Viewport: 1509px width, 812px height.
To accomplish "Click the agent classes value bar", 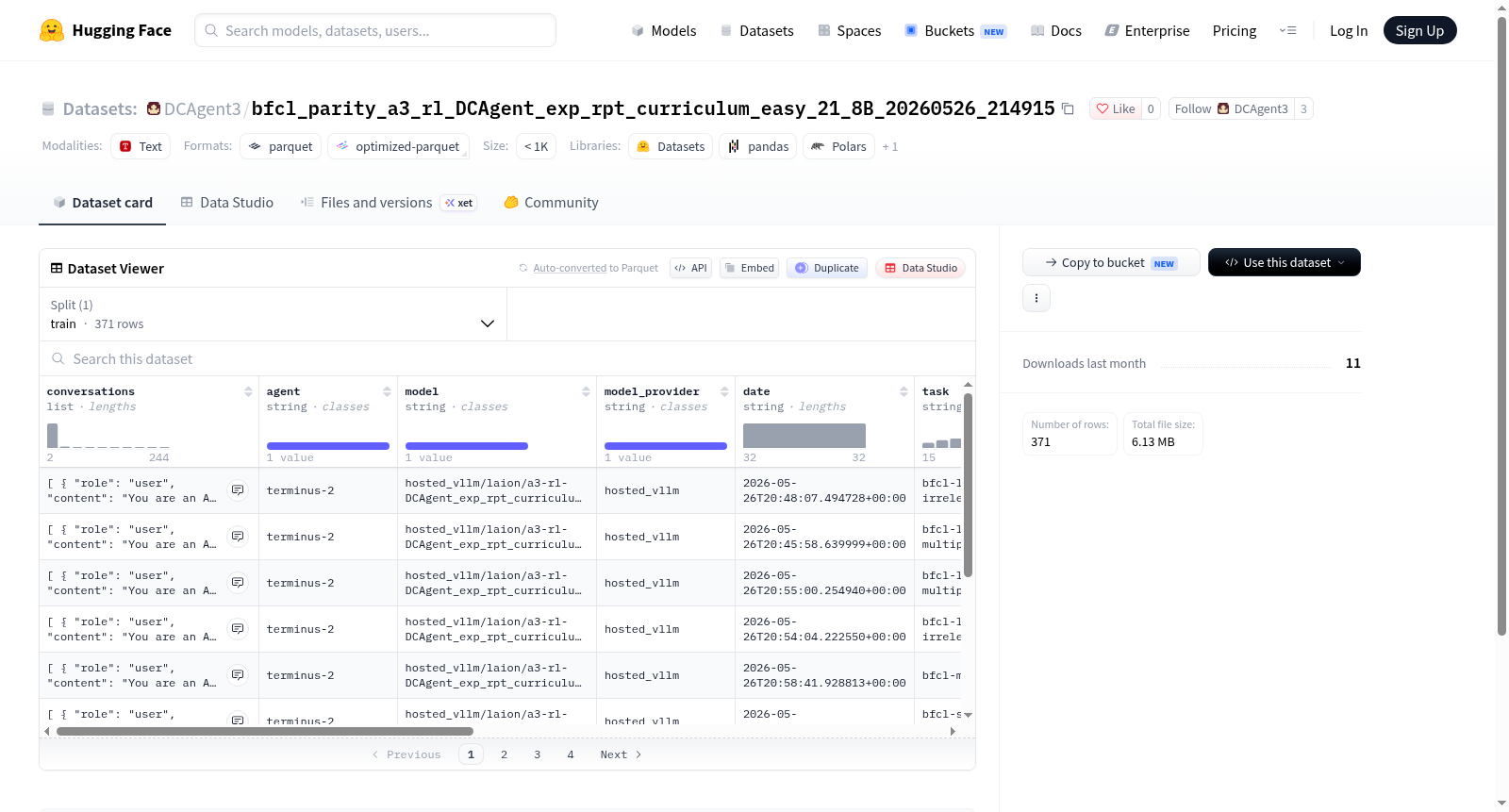I will click(x=328, y=446).
